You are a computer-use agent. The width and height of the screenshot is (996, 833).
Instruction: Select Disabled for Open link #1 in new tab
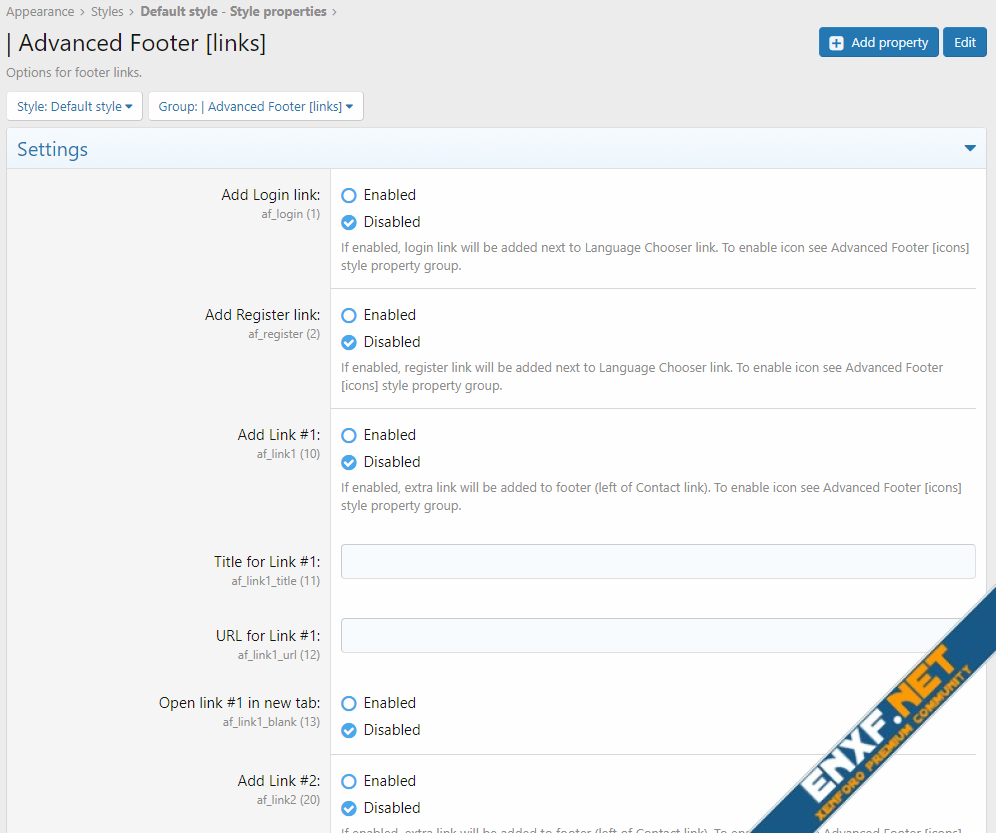[x=349, y=731]
